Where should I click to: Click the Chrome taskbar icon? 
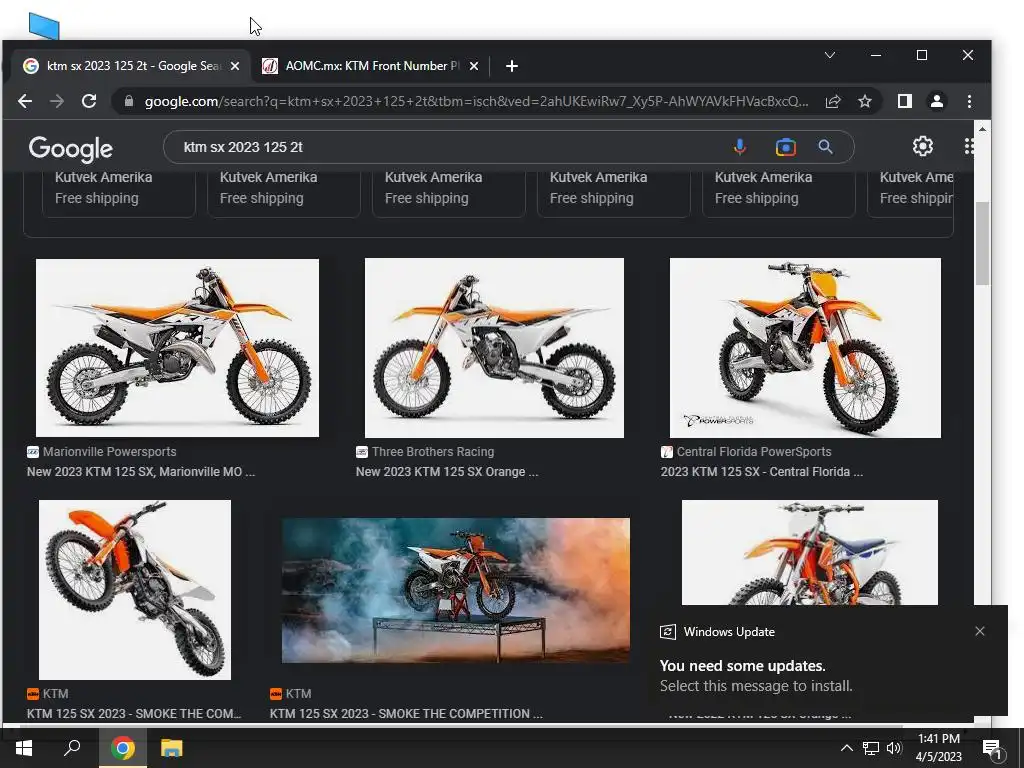122,748
